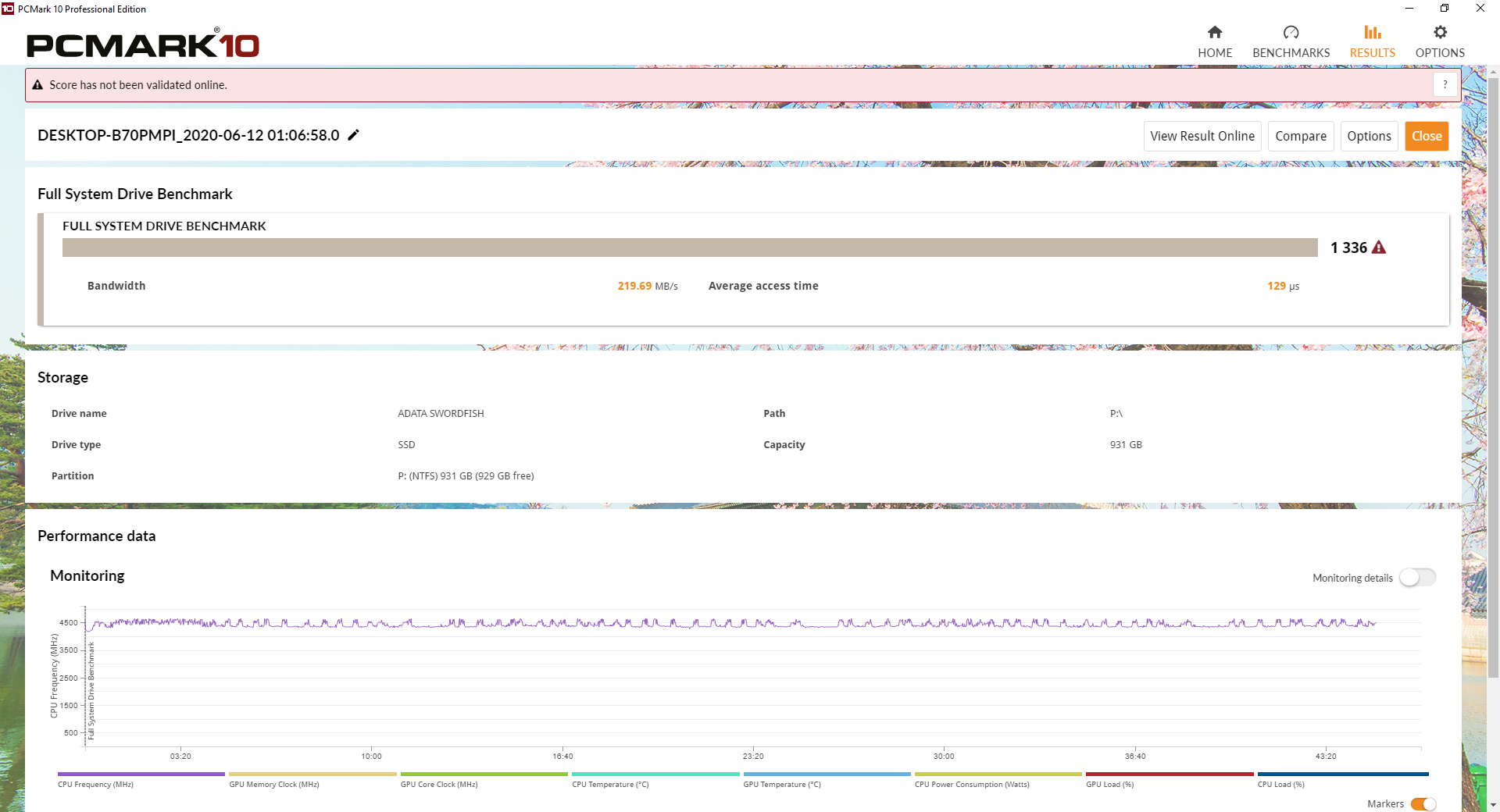Enable the Monitoring details toggle
This screenshot has width=1500, height=812.
point(1417,578)
